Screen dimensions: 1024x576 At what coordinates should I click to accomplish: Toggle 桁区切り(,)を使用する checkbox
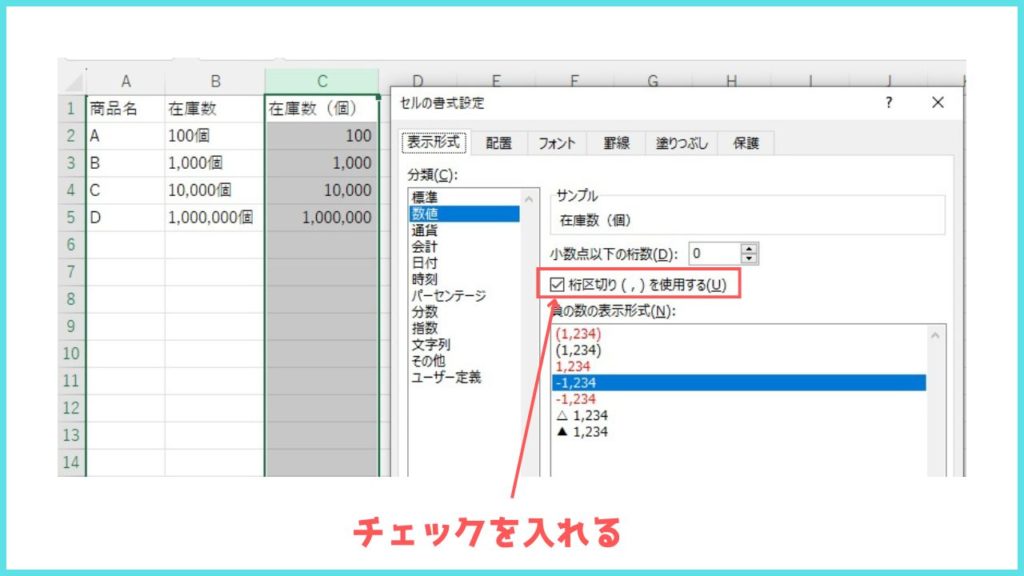click(x=558, y=286)
